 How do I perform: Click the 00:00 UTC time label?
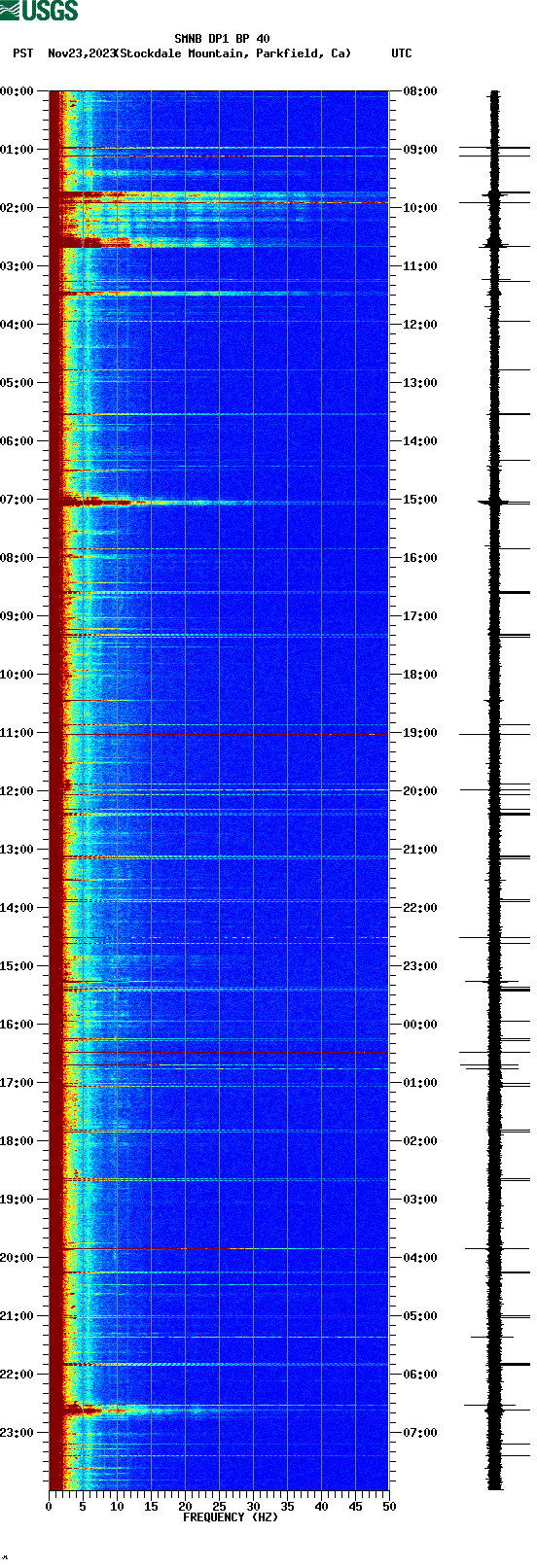point(420,1025)
